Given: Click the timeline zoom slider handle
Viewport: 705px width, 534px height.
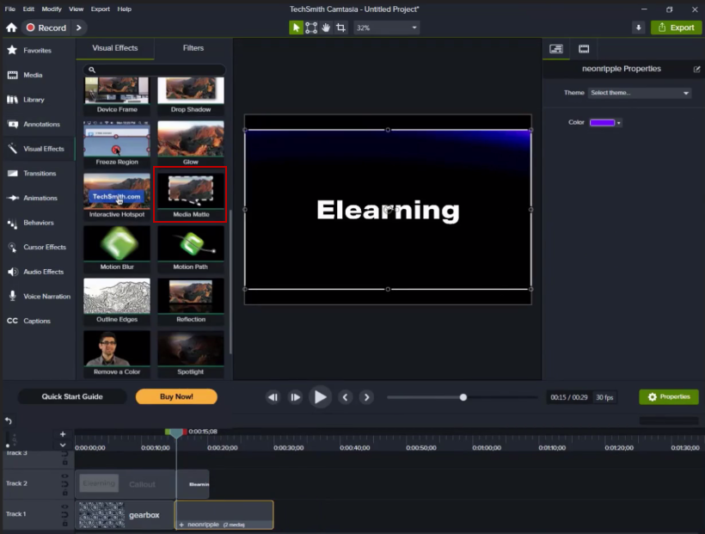Looking at the screenshot, I should 8,445.
